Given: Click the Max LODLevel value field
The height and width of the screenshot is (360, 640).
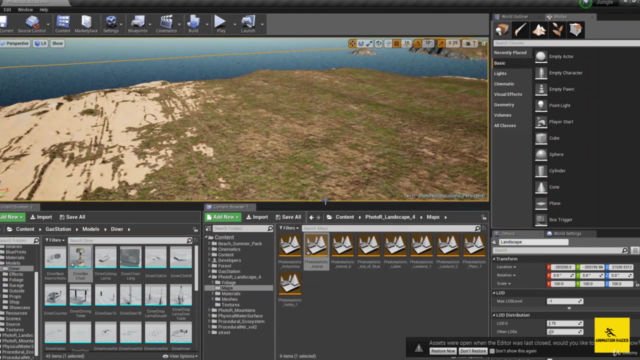Looking at the screenshot, I should pyautogui.click(x=565, y=301).
